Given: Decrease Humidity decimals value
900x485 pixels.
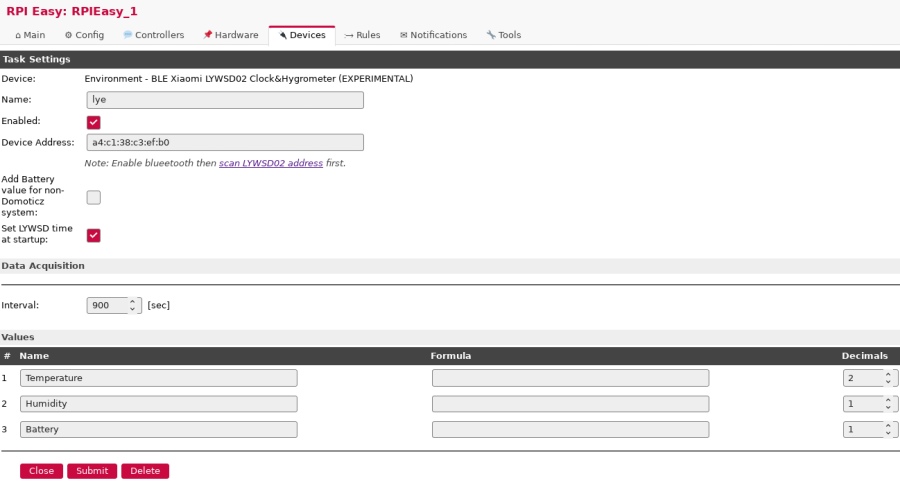Looking at the screenshot, I should tap(886, 408).
